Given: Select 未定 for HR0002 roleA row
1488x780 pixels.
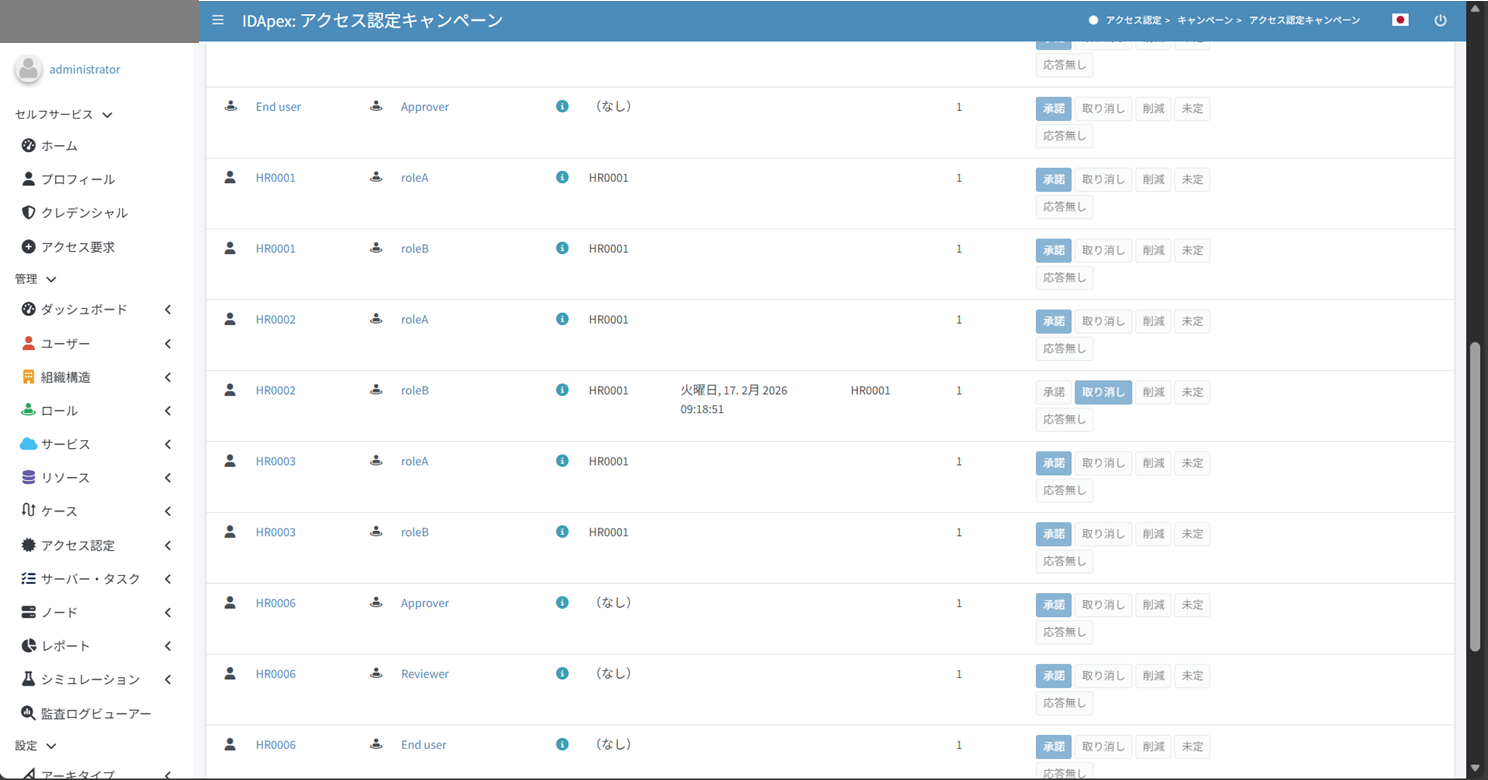Looking at the screenshot, I should coord(1192,322).
